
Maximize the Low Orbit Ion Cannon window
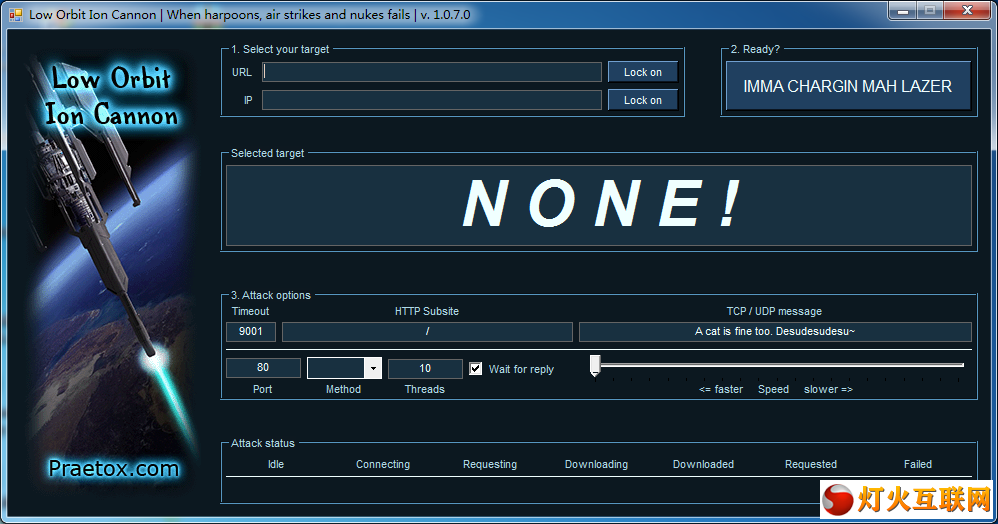(x=930, y=10)
